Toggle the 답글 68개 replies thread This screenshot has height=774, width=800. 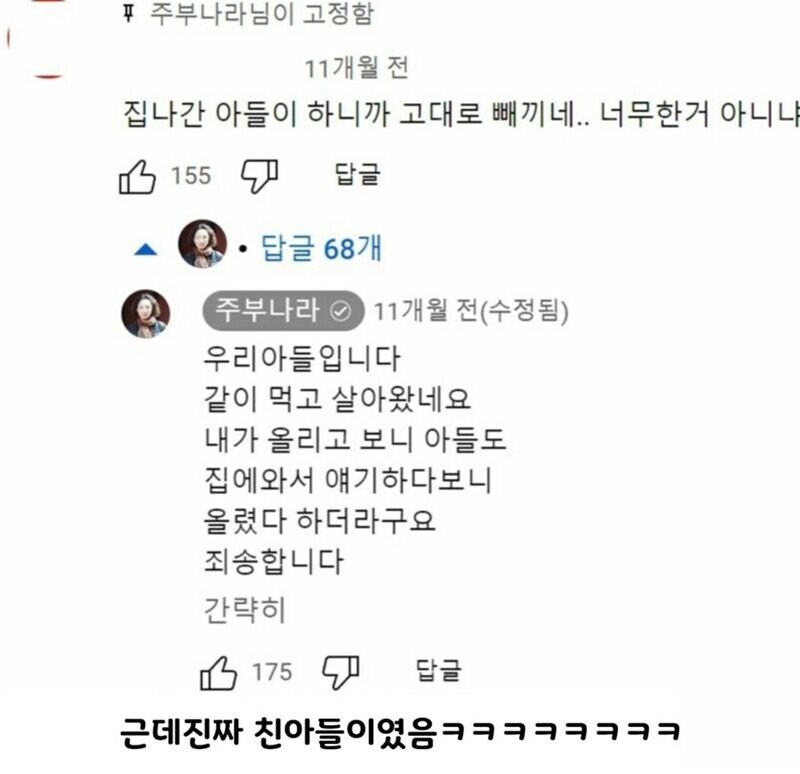pos(321,248)
